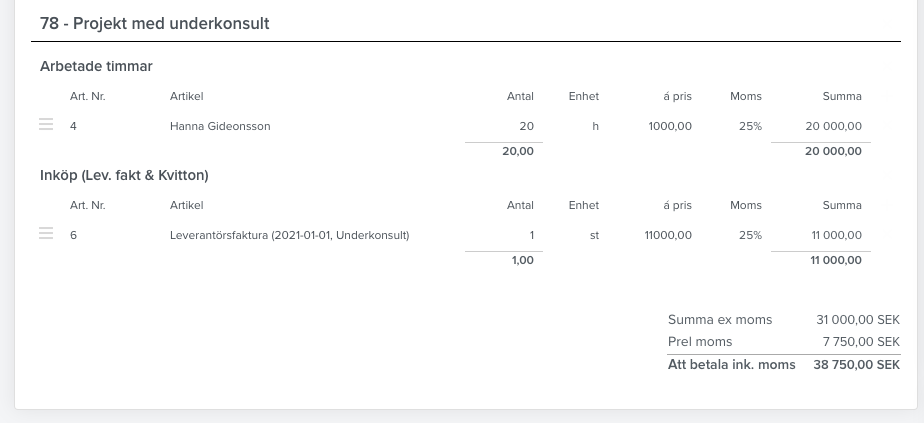
Task: Click the '78 - Projekt med underkonsult' heading
Action: point(154,24)
